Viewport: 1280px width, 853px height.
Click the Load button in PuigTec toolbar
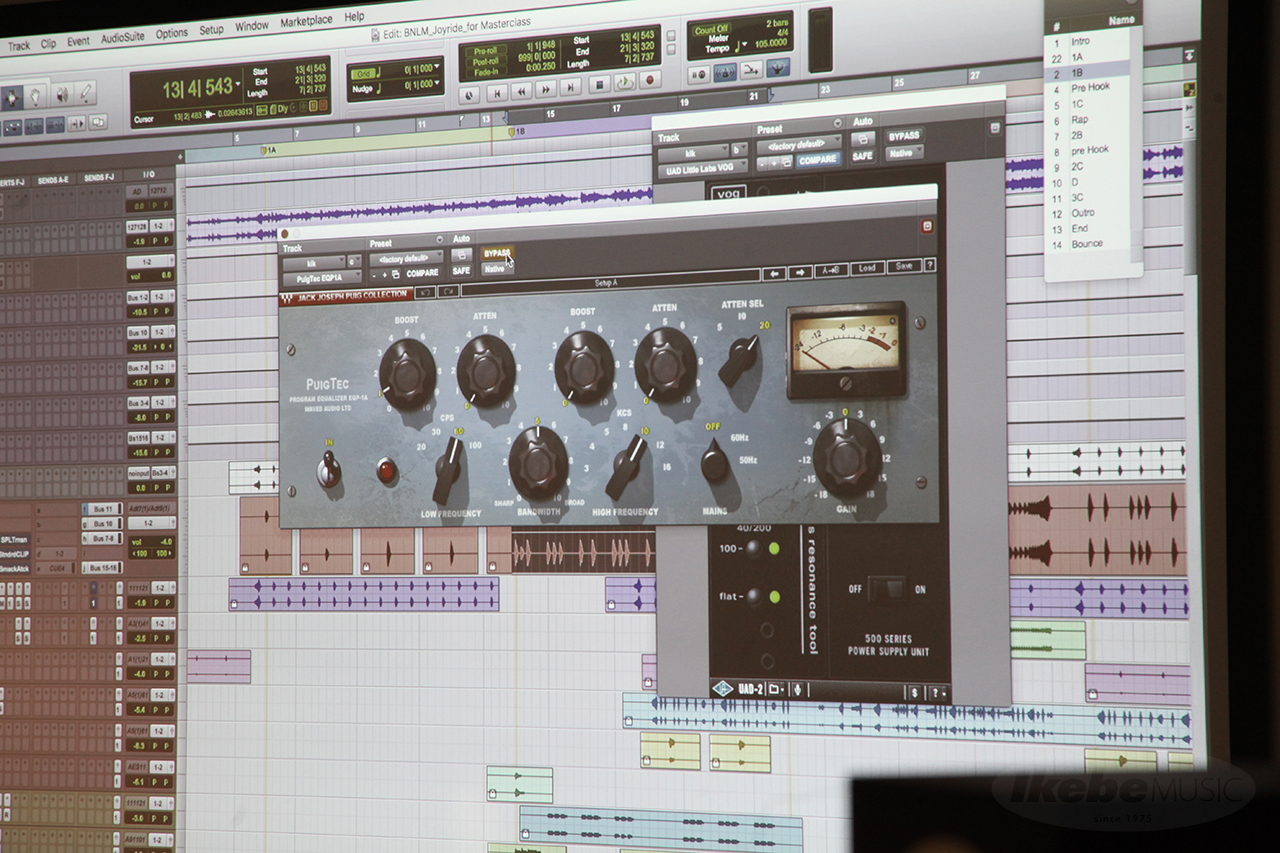pyautogui.click(x=866, y=268)
